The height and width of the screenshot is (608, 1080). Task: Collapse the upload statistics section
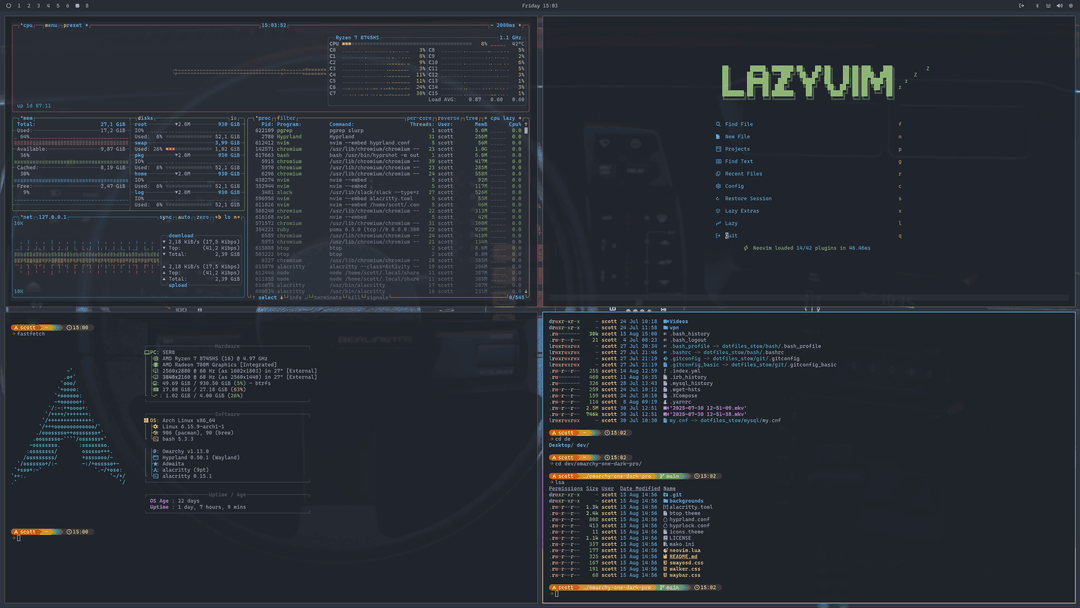178,285
